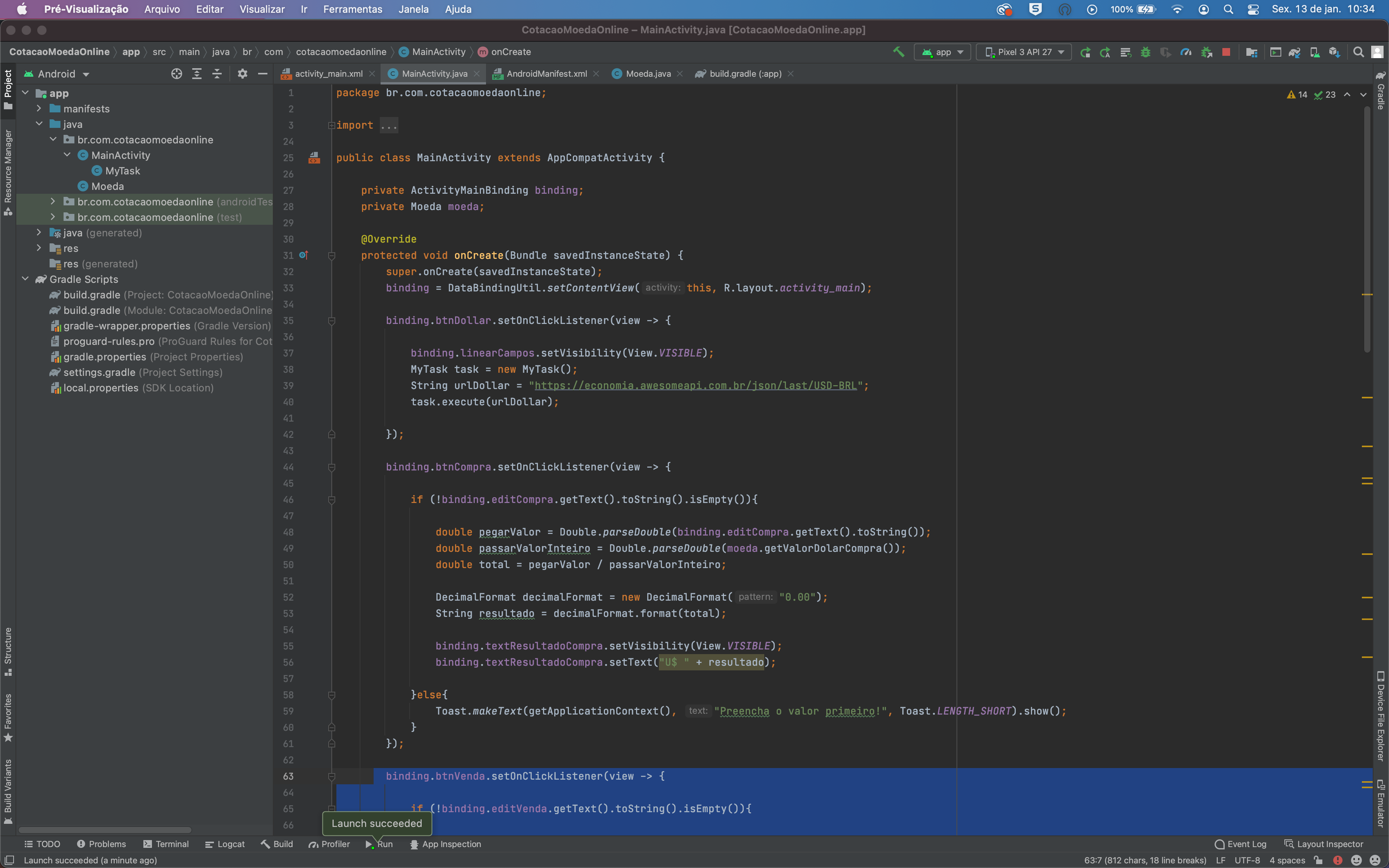Stop the running application
Image resolution: width=1389 pixels, height=868 pixels.
[x=1226, y=52]
